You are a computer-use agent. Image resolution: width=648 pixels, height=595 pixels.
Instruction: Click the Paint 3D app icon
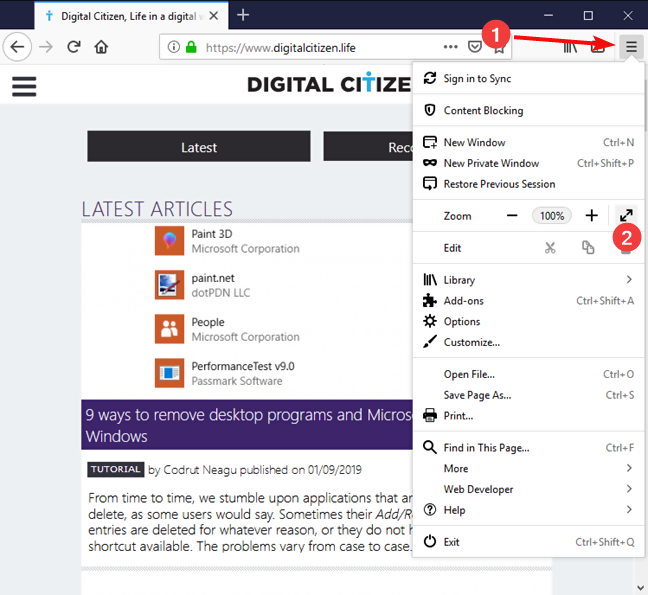169,241
